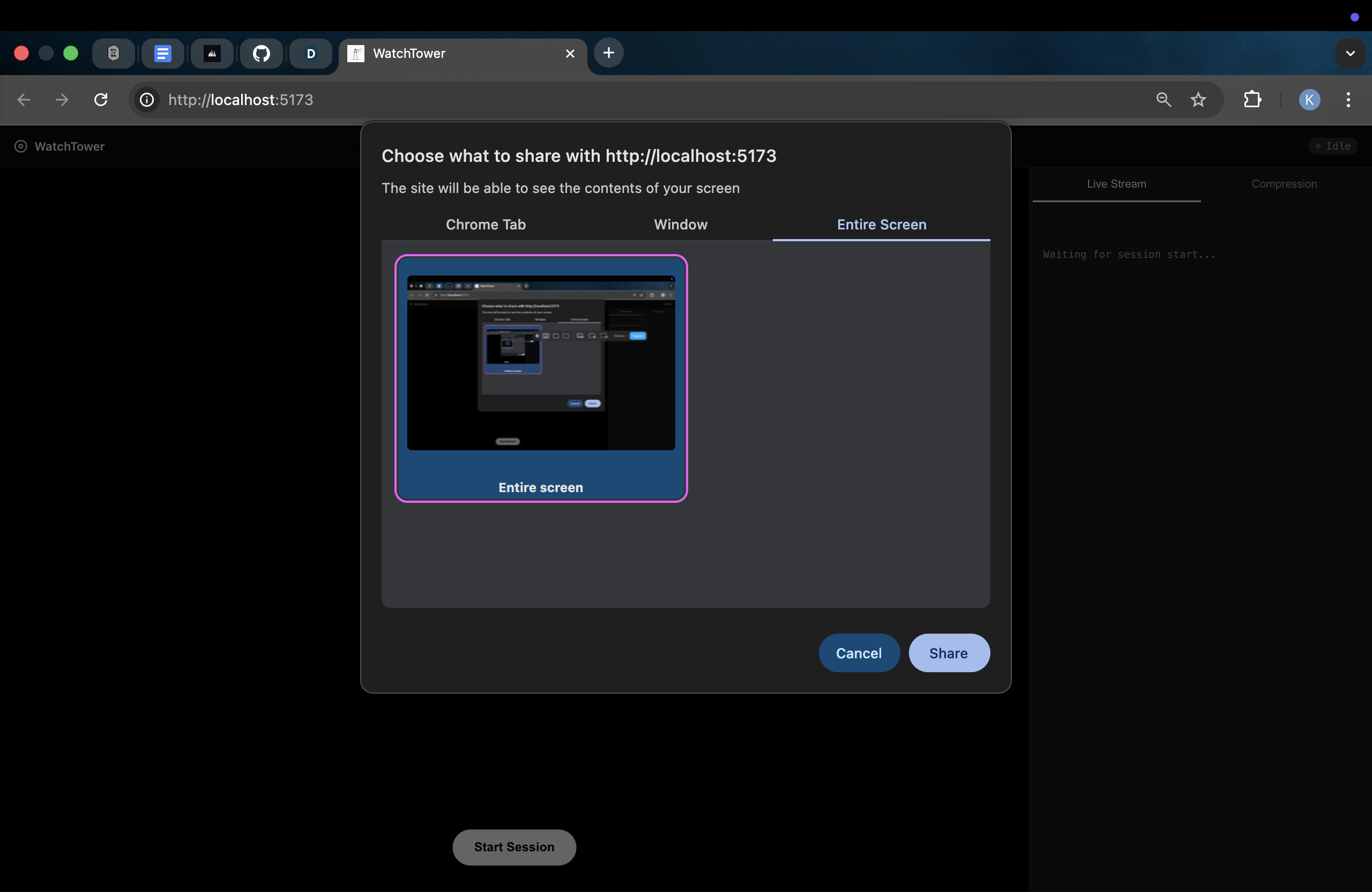Open a new tab with plus button
The height and width of the screenshot is (892, 1372).
pos(608,53)
